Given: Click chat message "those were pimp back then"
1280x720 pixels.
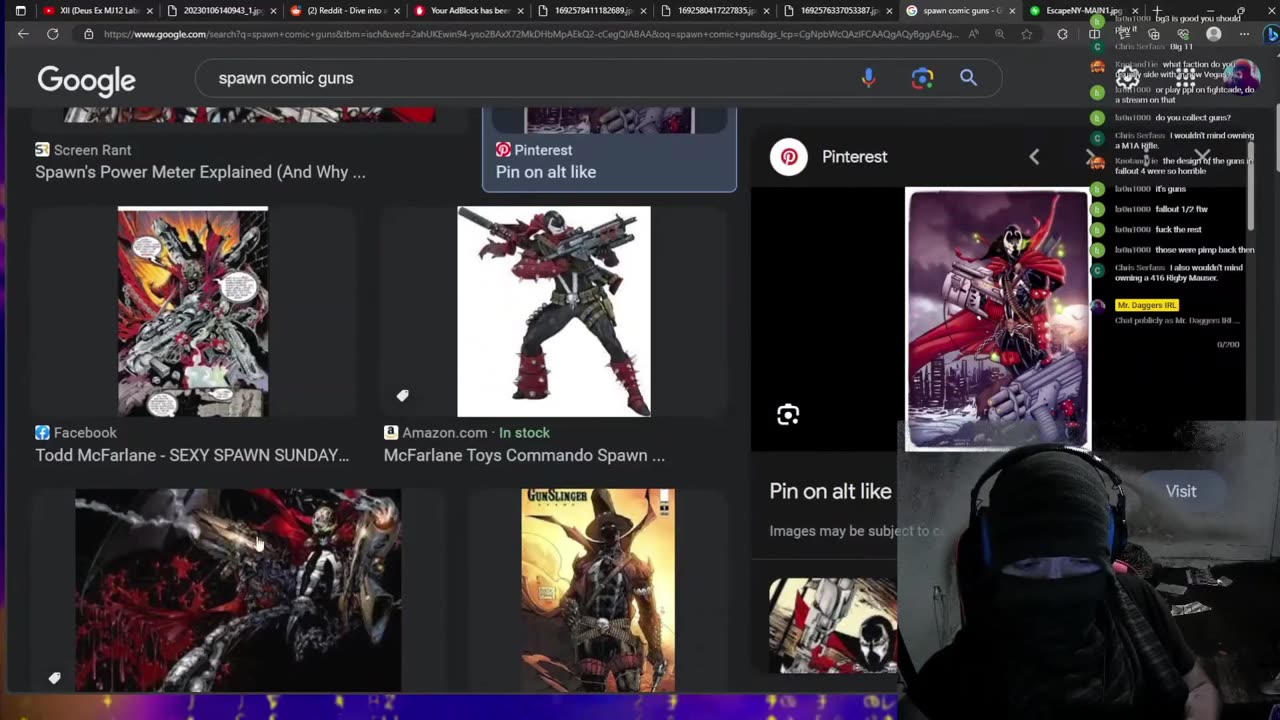Looking at the screenshot, I should click(1204, 250).
